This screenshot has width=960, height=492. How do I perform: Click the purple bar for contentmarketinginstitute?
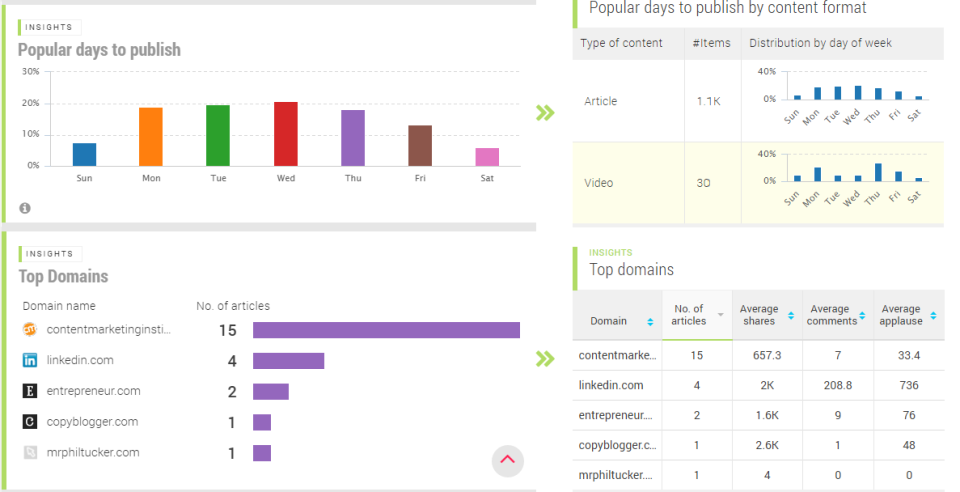(386, 330)
